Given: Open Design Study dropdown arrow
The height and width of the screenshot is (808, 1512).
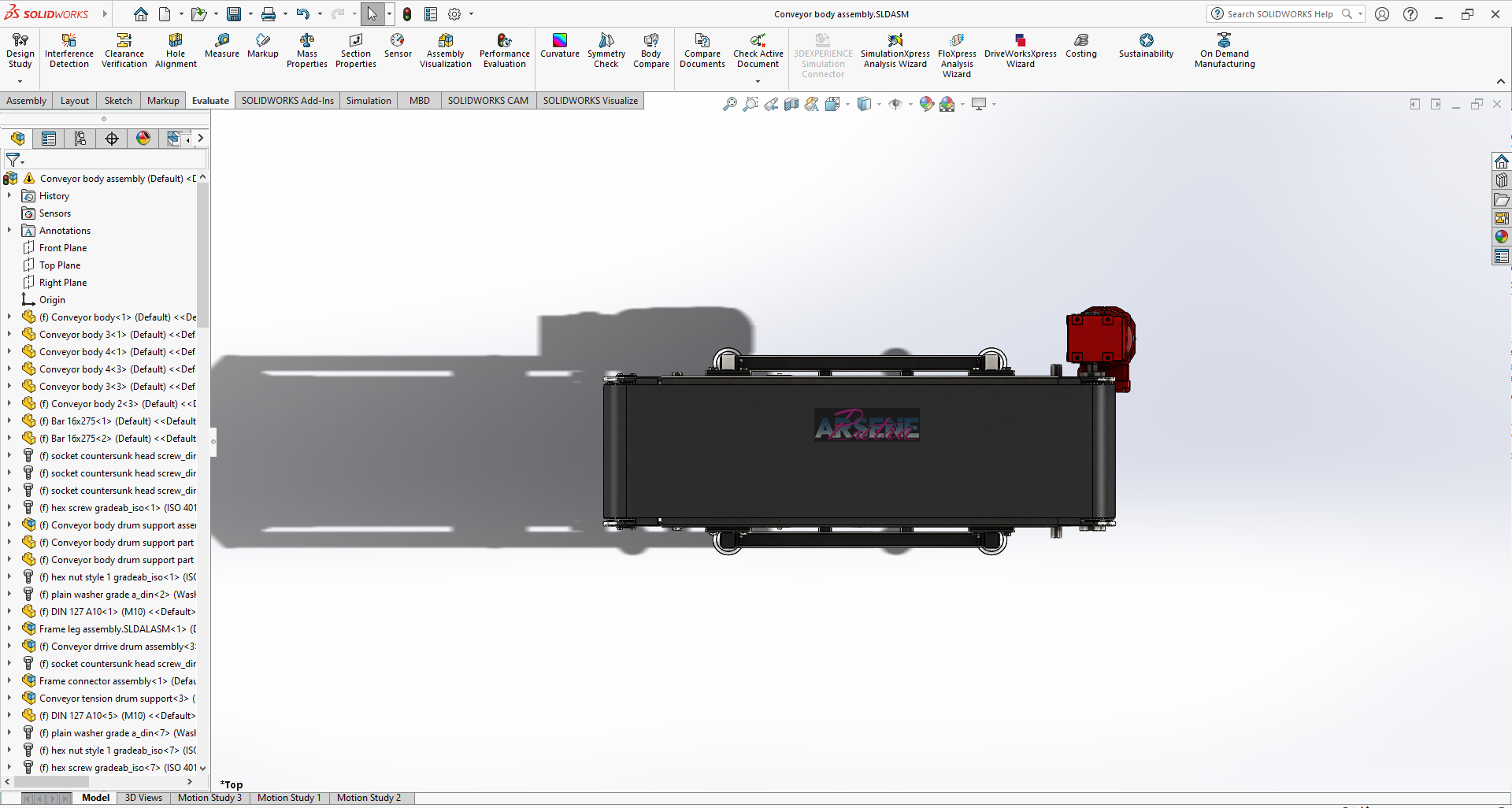Looking at the screenshot, I should 20,80.
